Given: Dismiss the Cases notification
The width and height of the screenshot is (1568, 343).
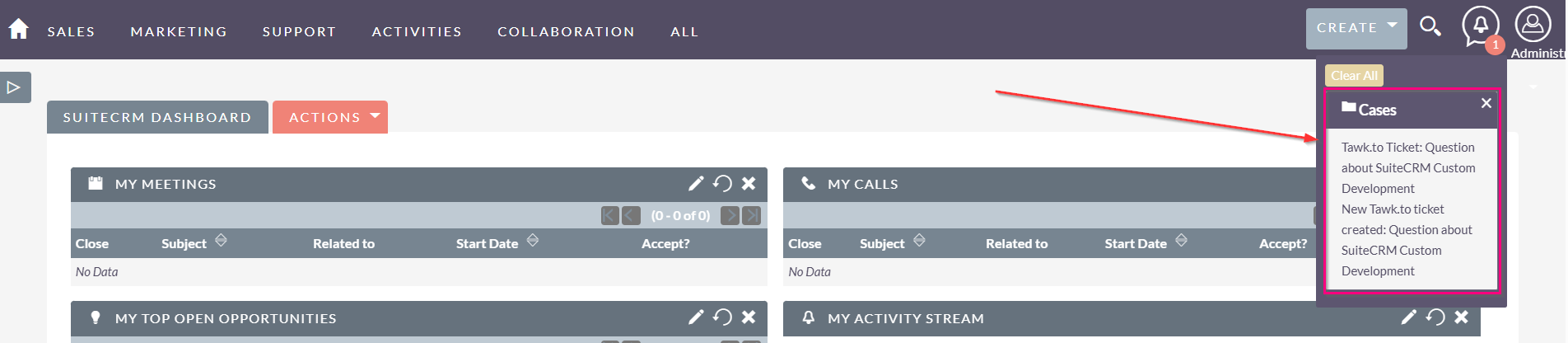Looking at the screenshot, I should pyautogui.click(x=1486, y=103).
